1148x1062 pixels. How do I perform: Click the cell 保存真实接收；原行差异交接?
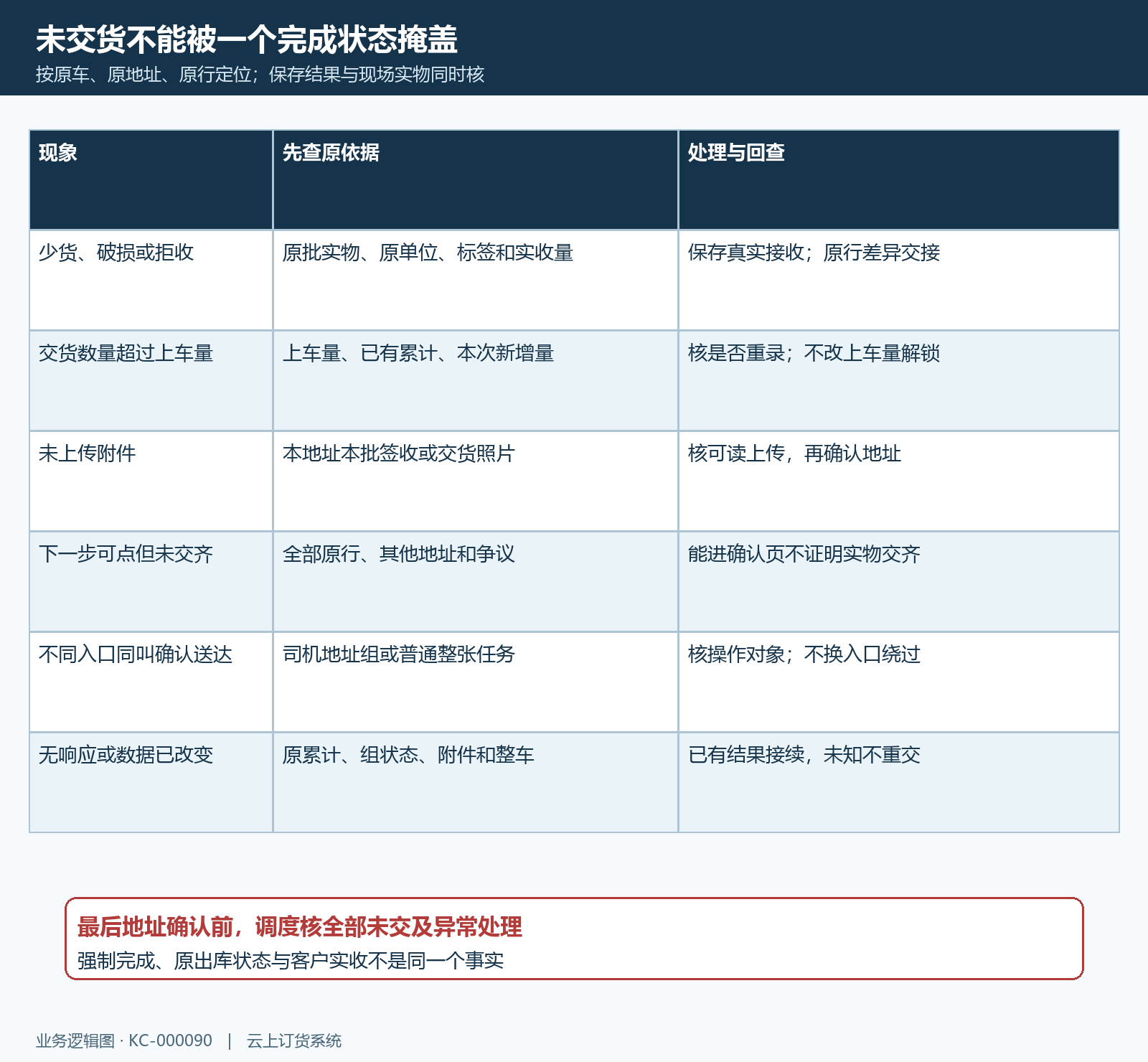pos(898,281)
